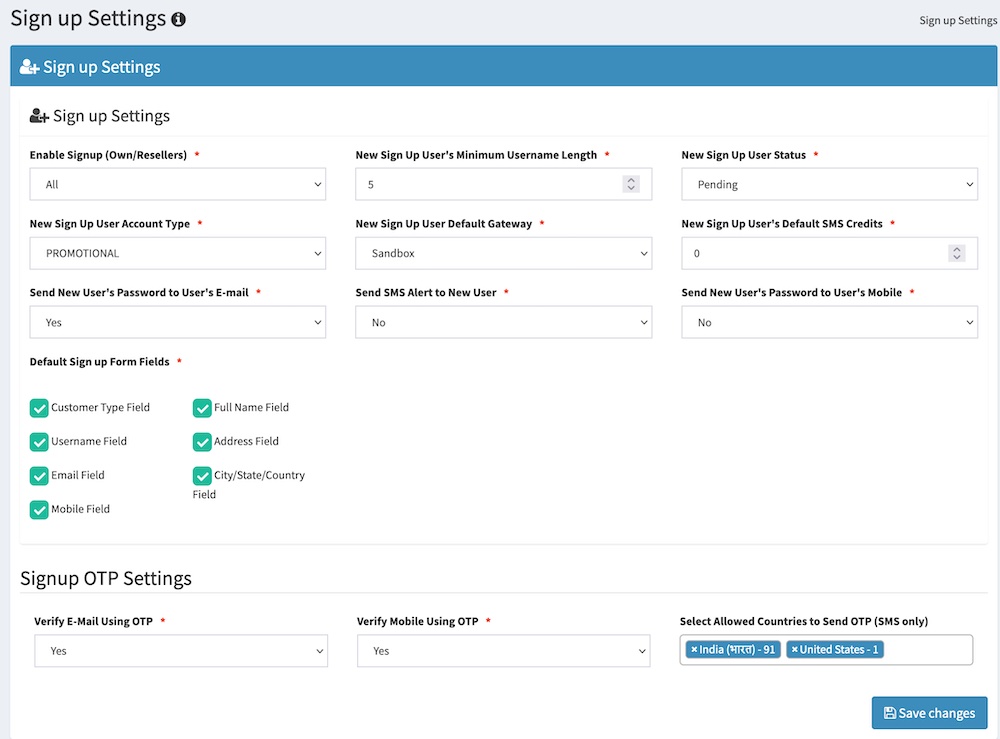The height and width of the screenshot is (739, 1000).
Task: Toggle Username Field checkbox
Action: 39,442
